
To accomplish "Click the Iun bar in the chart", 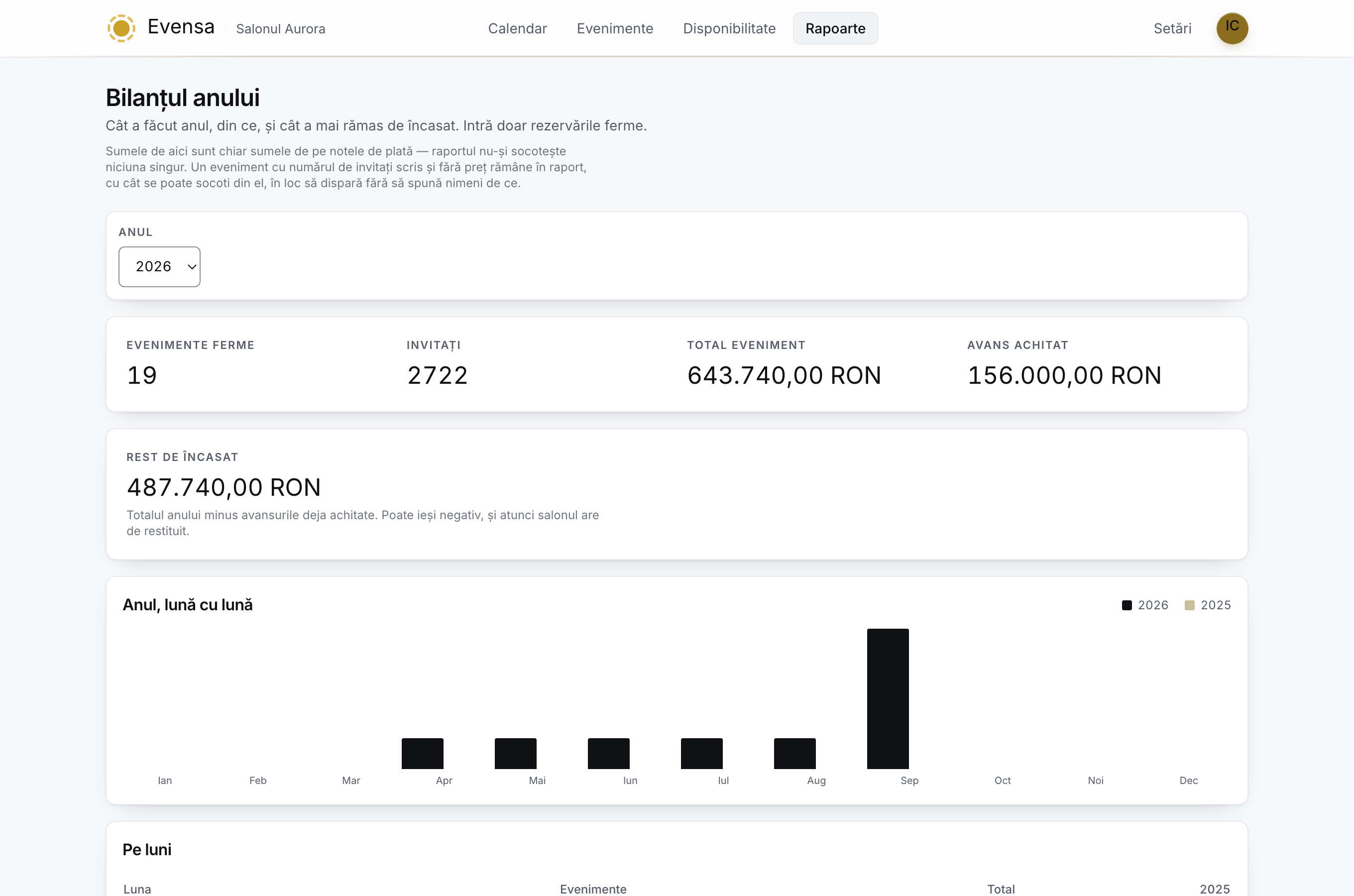I will pos(608,753).
